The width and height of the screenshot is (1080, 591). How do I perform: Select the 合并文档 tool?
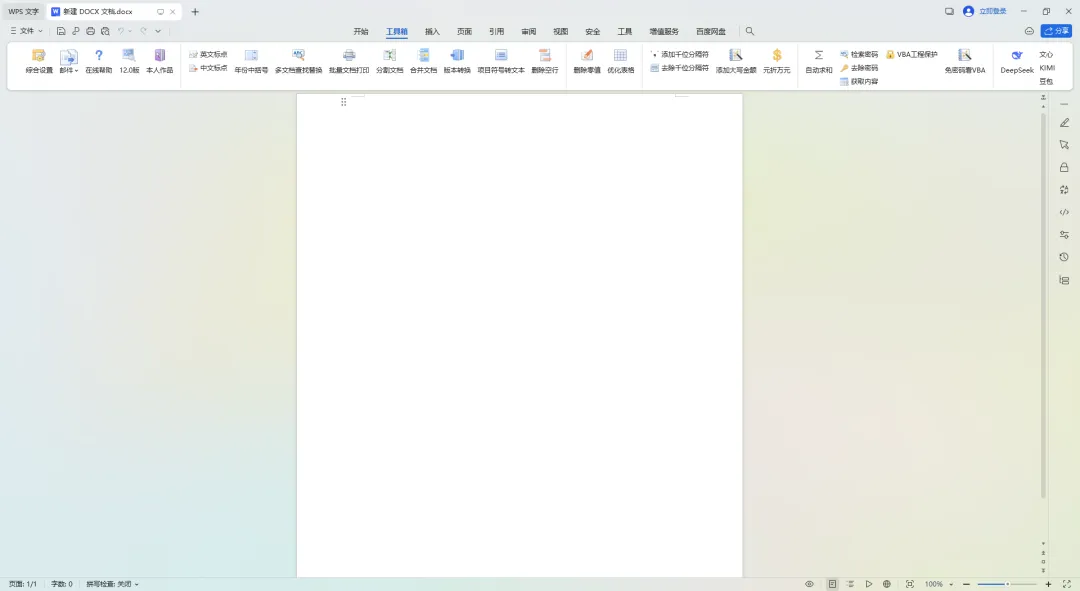423,61
